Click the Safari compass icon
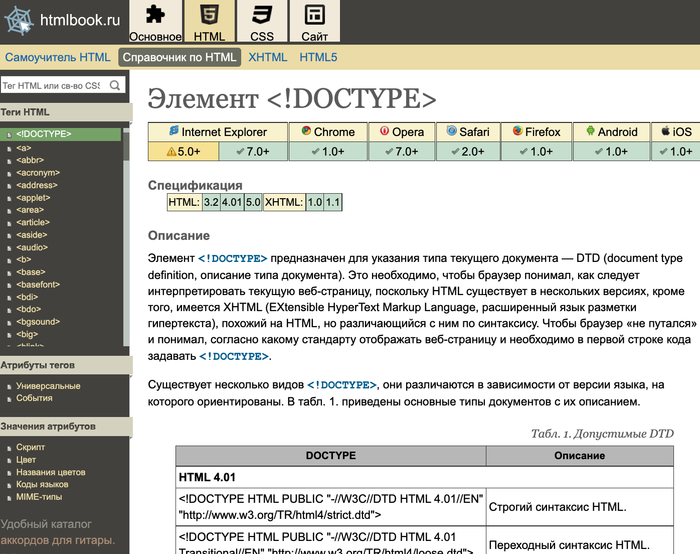This screenshot has height=554, width=700. [x=452, y=131]
